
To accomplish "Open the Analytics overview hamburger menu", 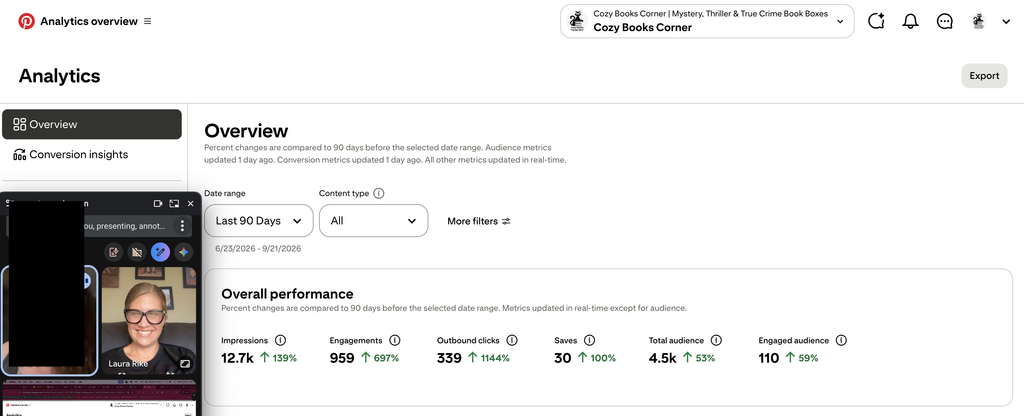I will point(148,22).
